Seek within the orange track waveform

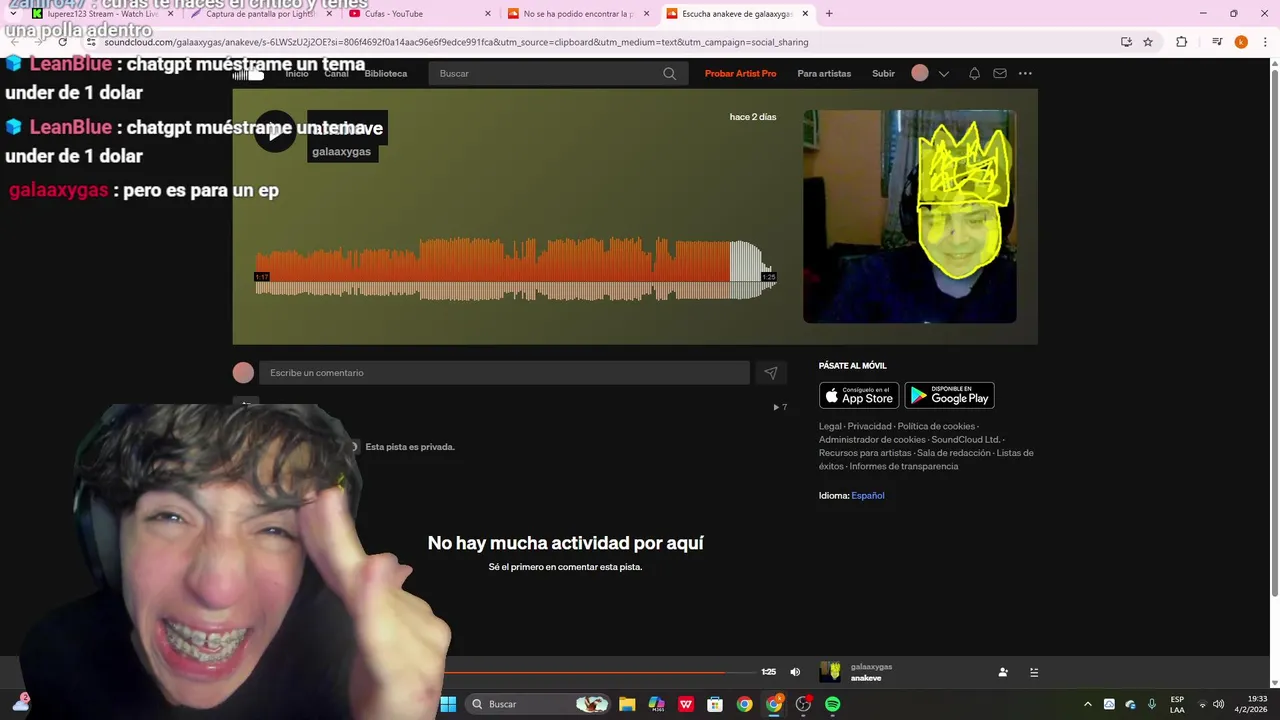tap(515, 270)
